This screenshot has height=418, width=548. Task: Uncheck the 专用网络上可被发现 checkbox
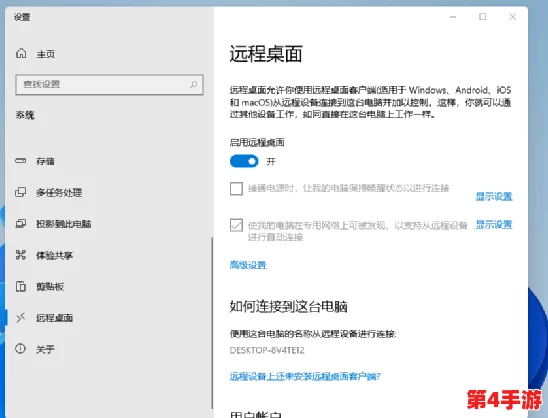click(236, 225)
